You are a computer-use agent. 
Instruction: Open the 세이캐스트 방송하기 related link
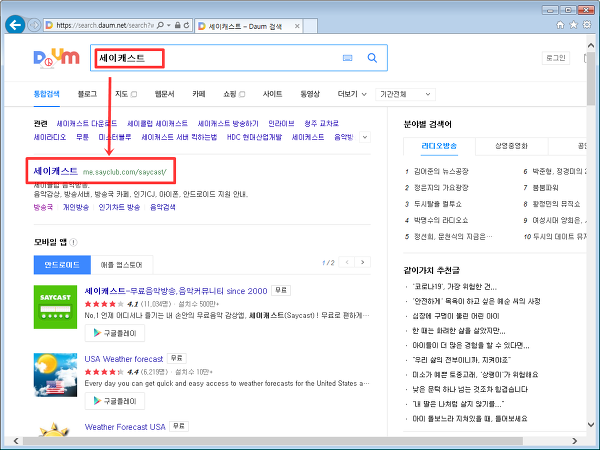point(228,124)
